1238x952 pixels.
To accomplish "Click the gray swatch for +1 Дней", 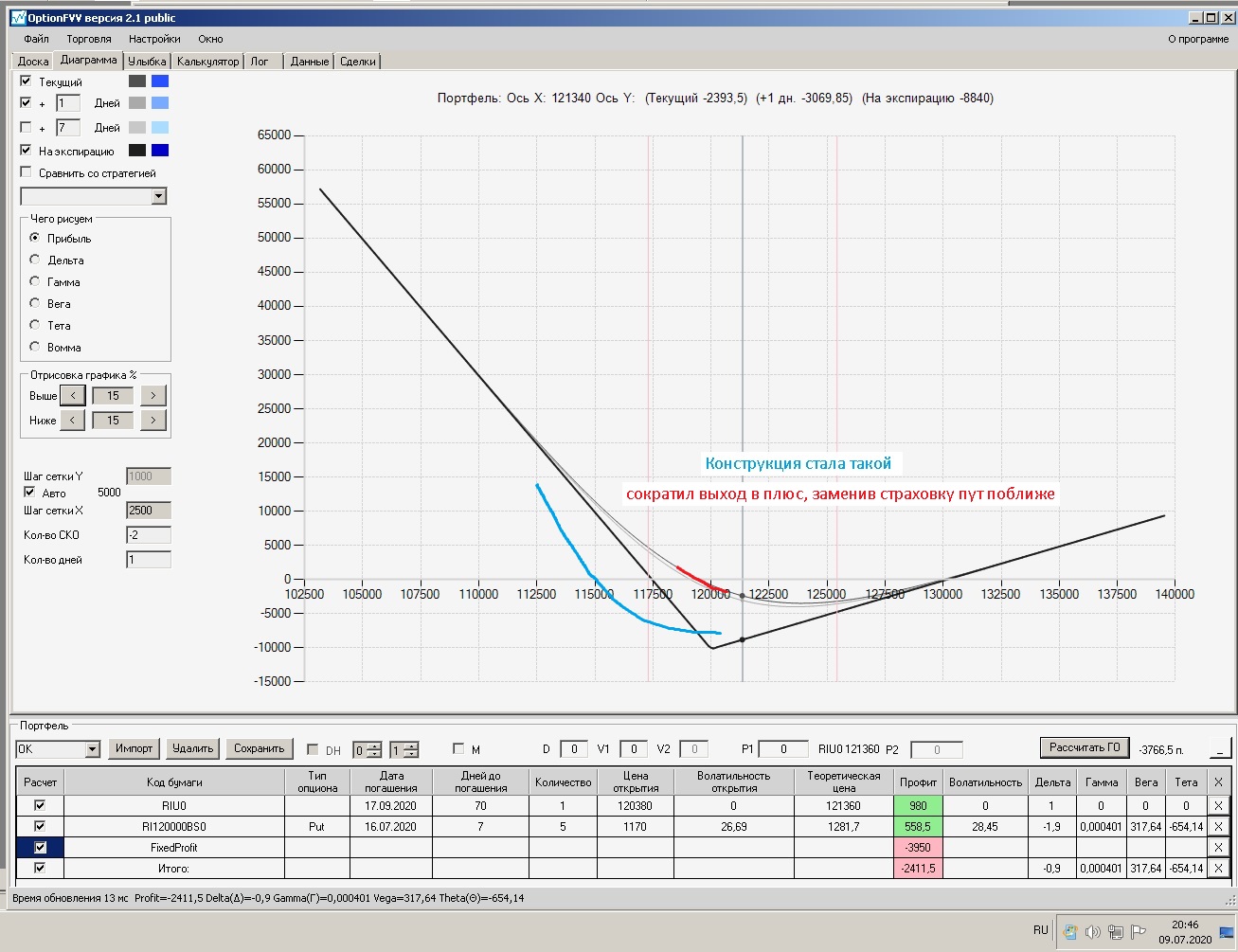I will [x=137, y=102].
